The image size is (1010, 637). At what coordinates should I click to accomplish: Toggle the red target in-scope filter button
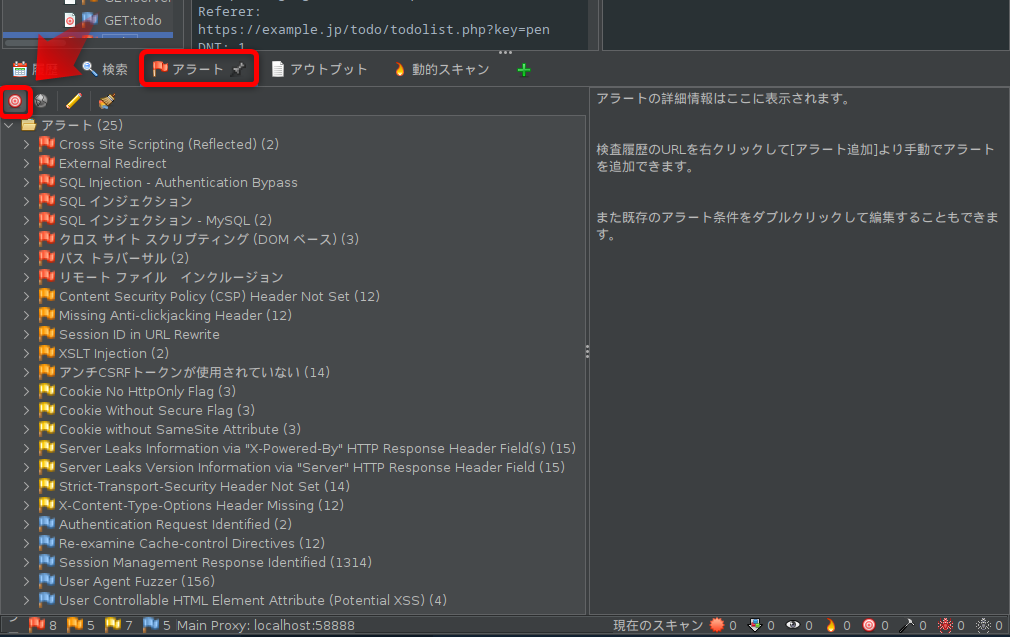[15, 101]
